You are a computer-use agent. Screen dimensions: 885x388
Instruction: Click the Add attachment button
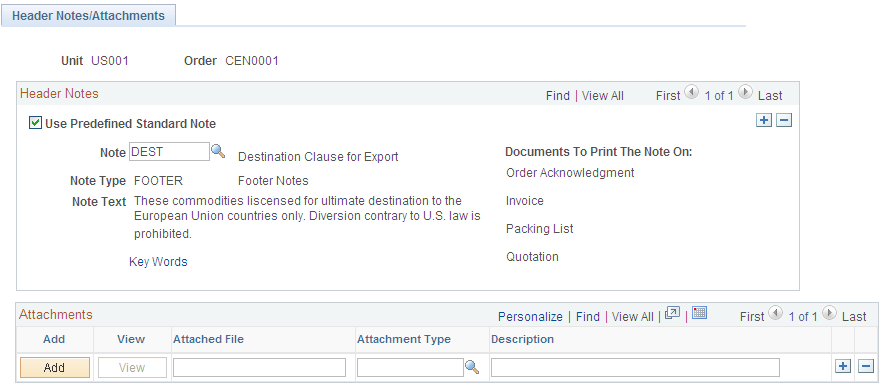coord(55,368)
